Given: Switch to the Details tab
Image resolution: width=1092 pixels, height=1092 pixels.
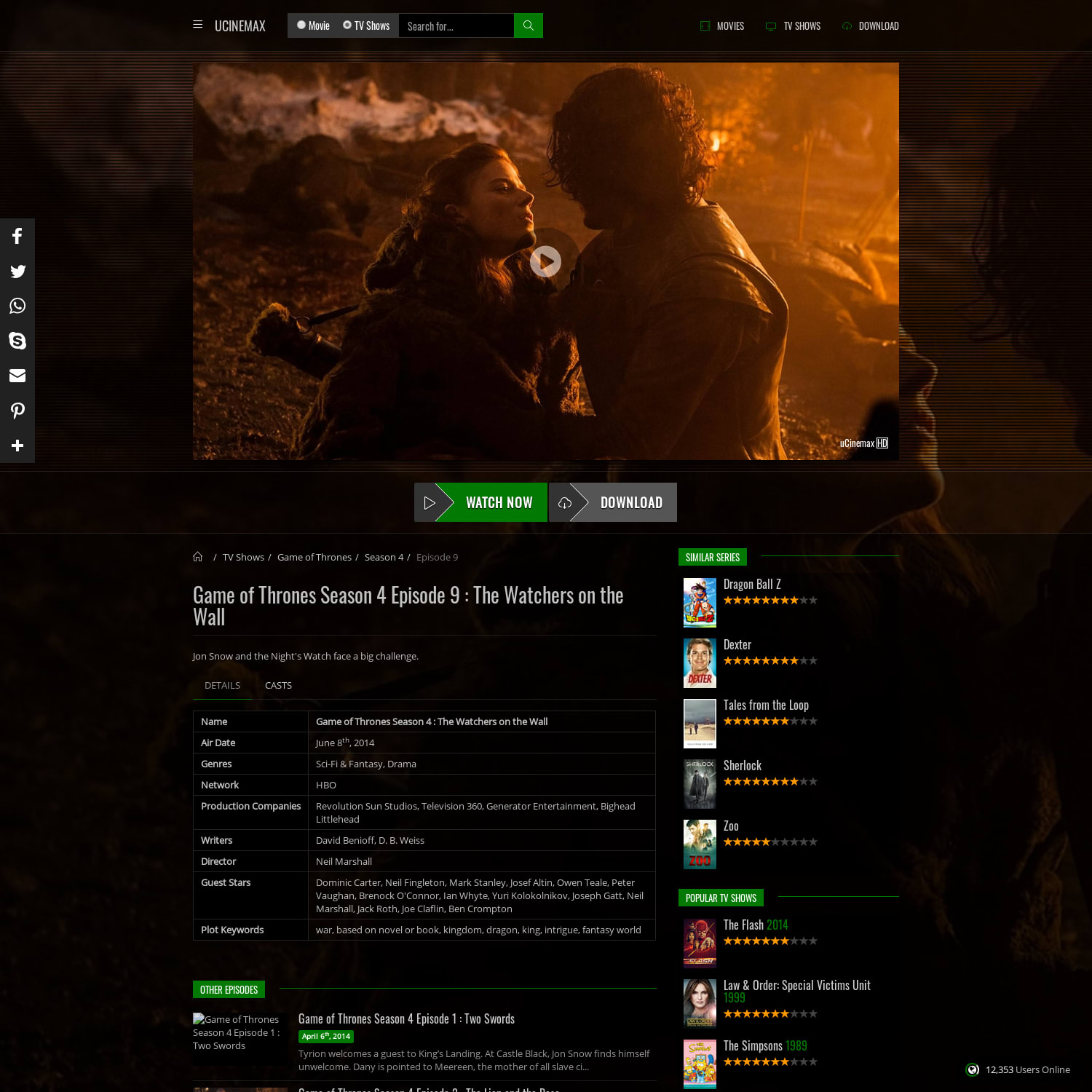Looking at the screenshot, I should click(222, 685).
